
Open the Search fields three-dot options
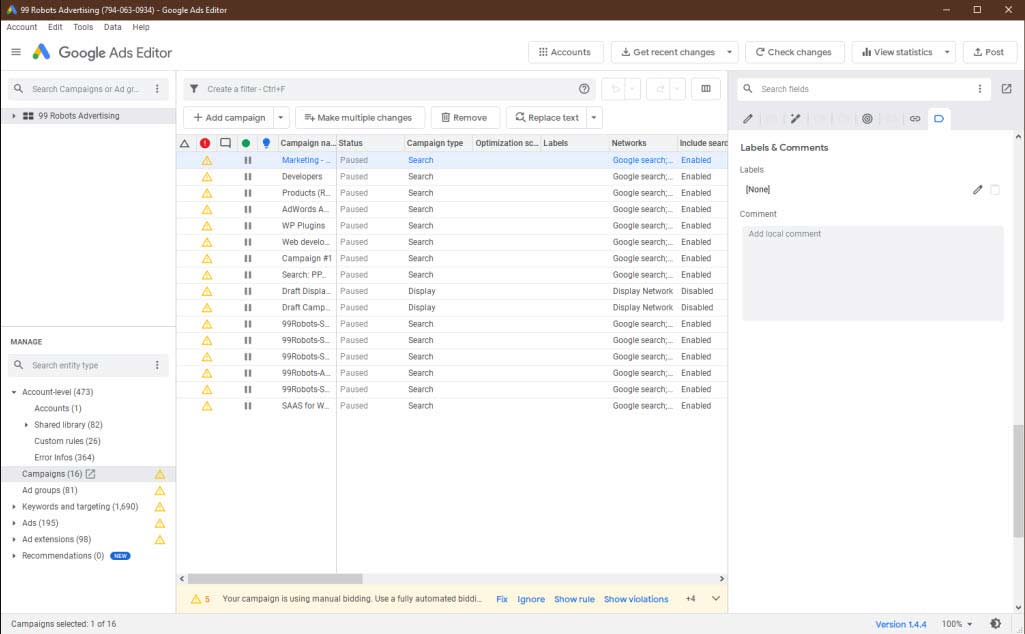point(979,89)
